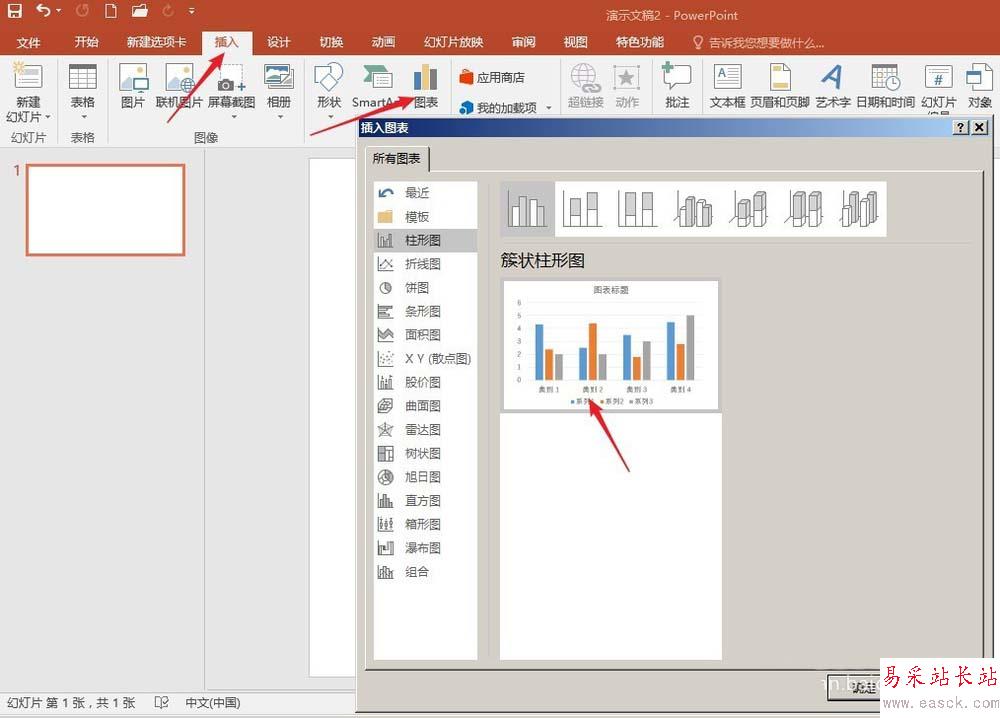Insert a new slide with 新建幻灯片
The height and width of the screenshot is (718, 1000).
pos(28,92)
